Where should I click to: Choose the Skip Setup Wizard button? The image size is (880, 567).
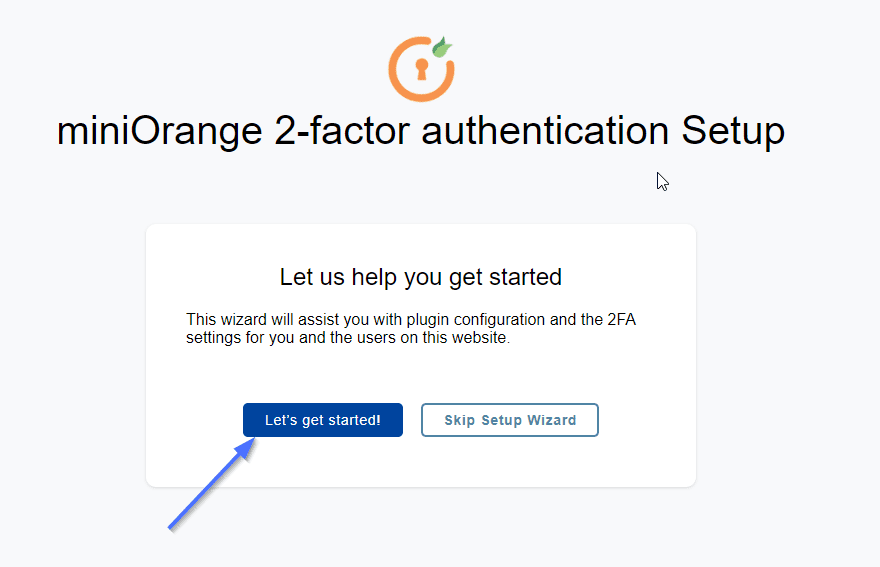point(510,420)
